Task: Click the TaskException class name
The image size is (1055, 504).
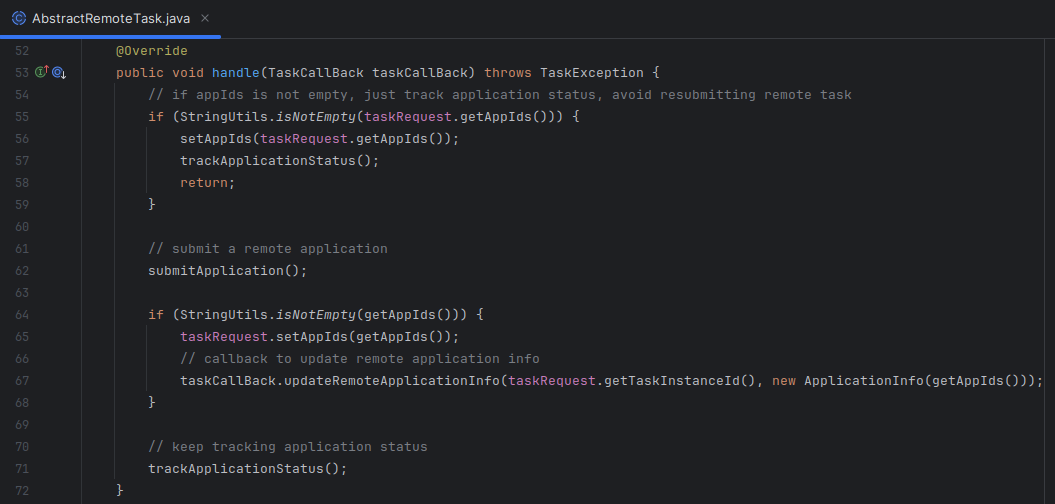Action: click(x=592, y=73)
